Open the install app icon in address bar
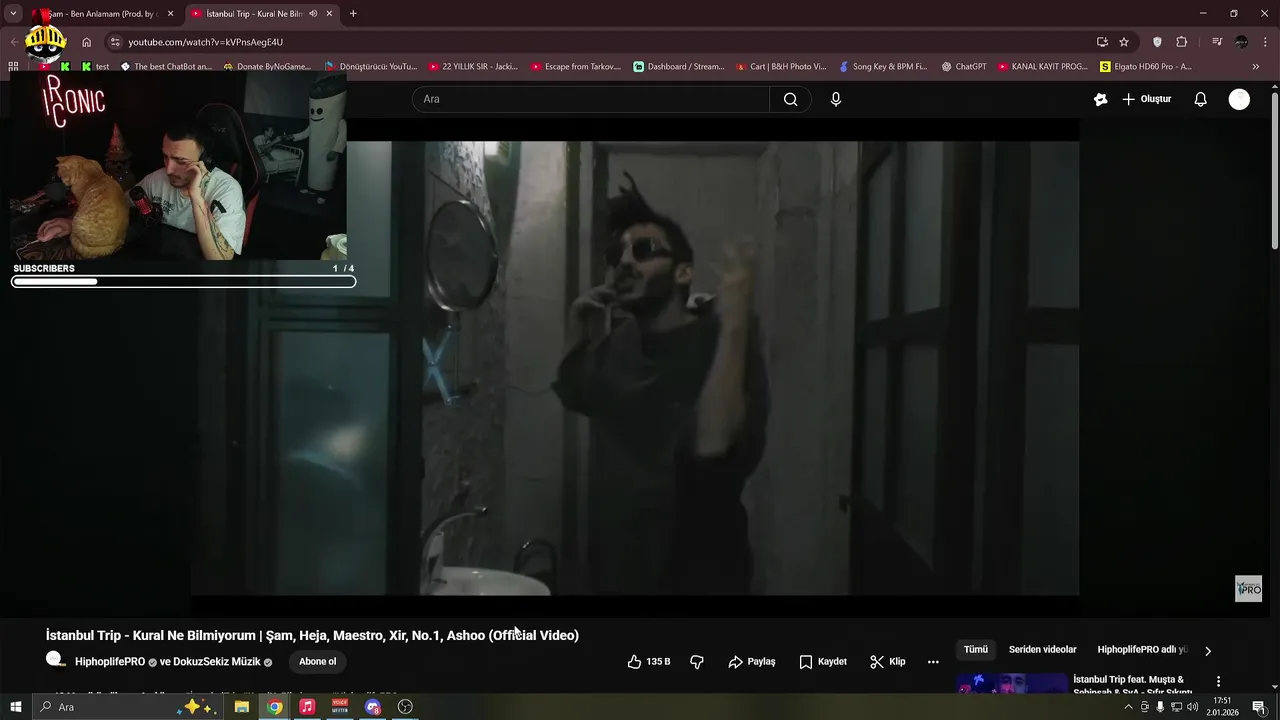Screen dimensions: 1280x720 [1102, 42]
